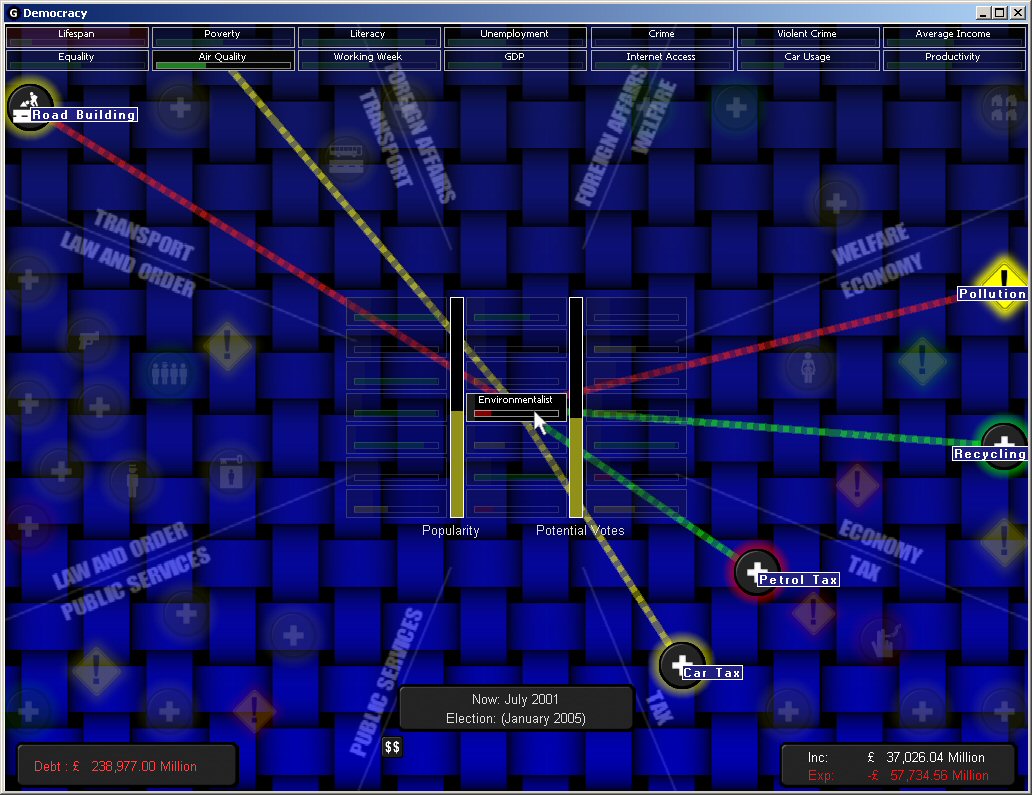
Task: Open the Lifespan statistic bar
Action: click(x=77, y=37)
